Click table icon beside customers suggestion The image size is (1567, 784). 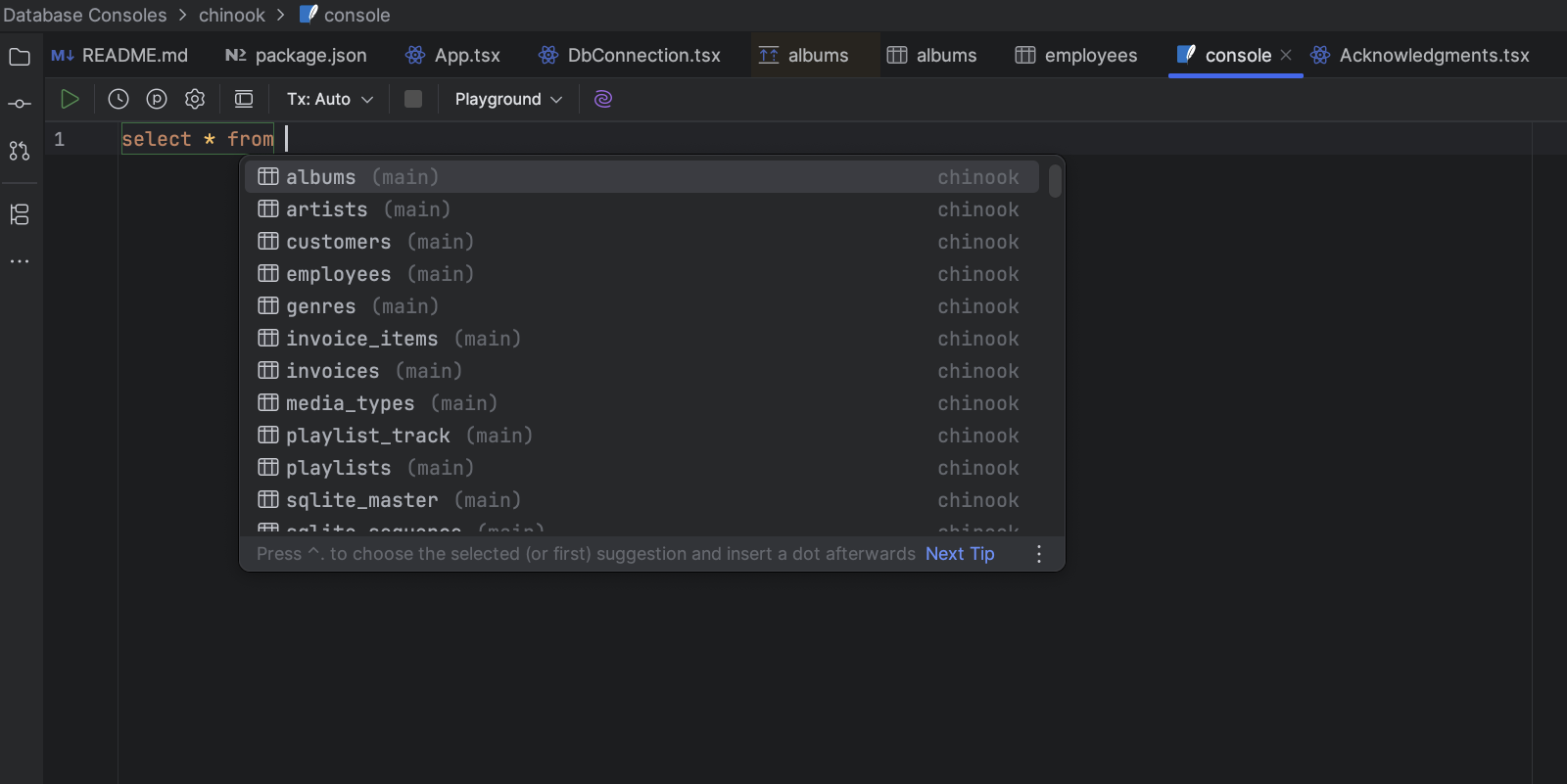point(268,241)
